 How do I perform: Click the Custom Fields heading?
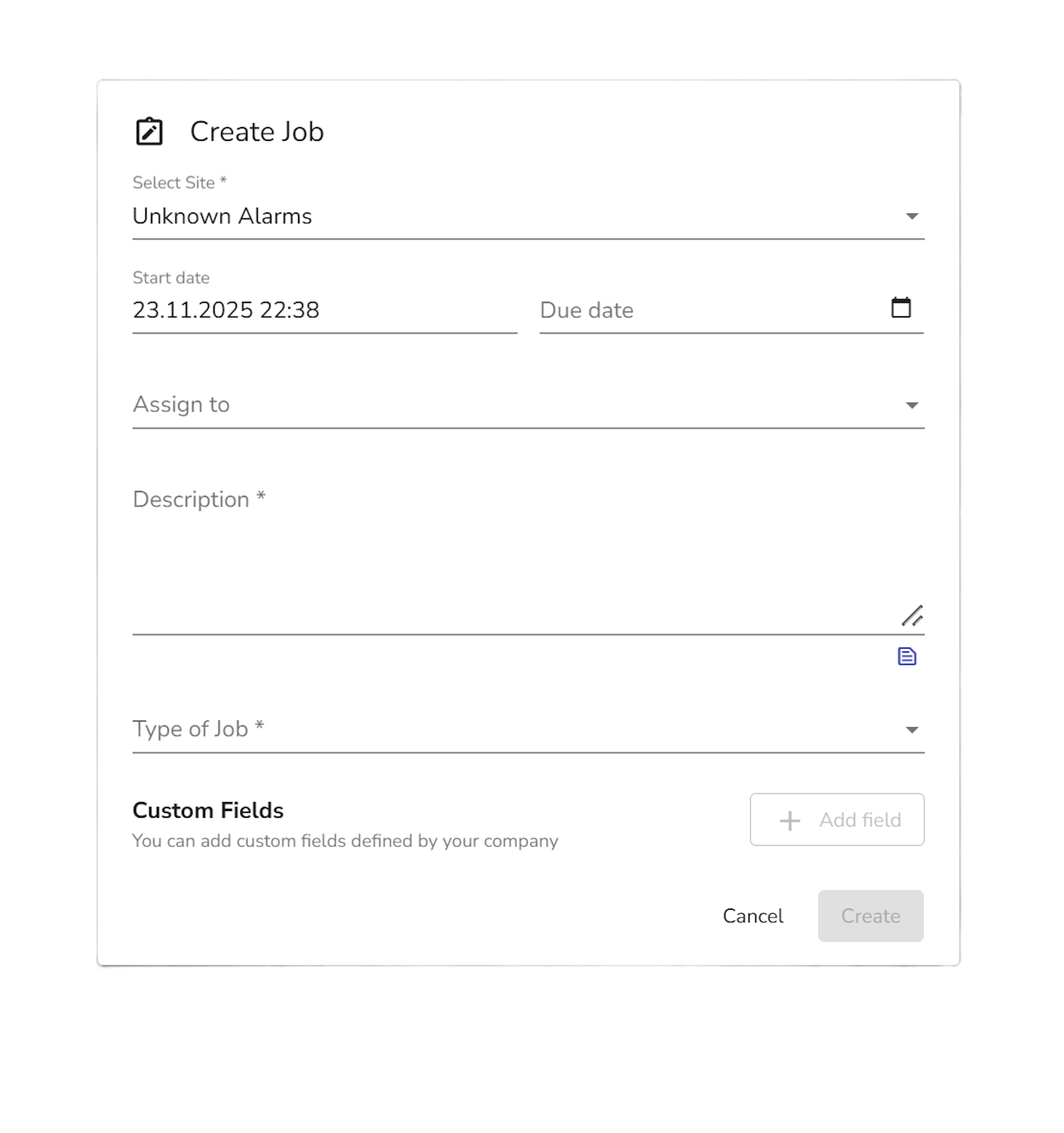click(208, 810)
